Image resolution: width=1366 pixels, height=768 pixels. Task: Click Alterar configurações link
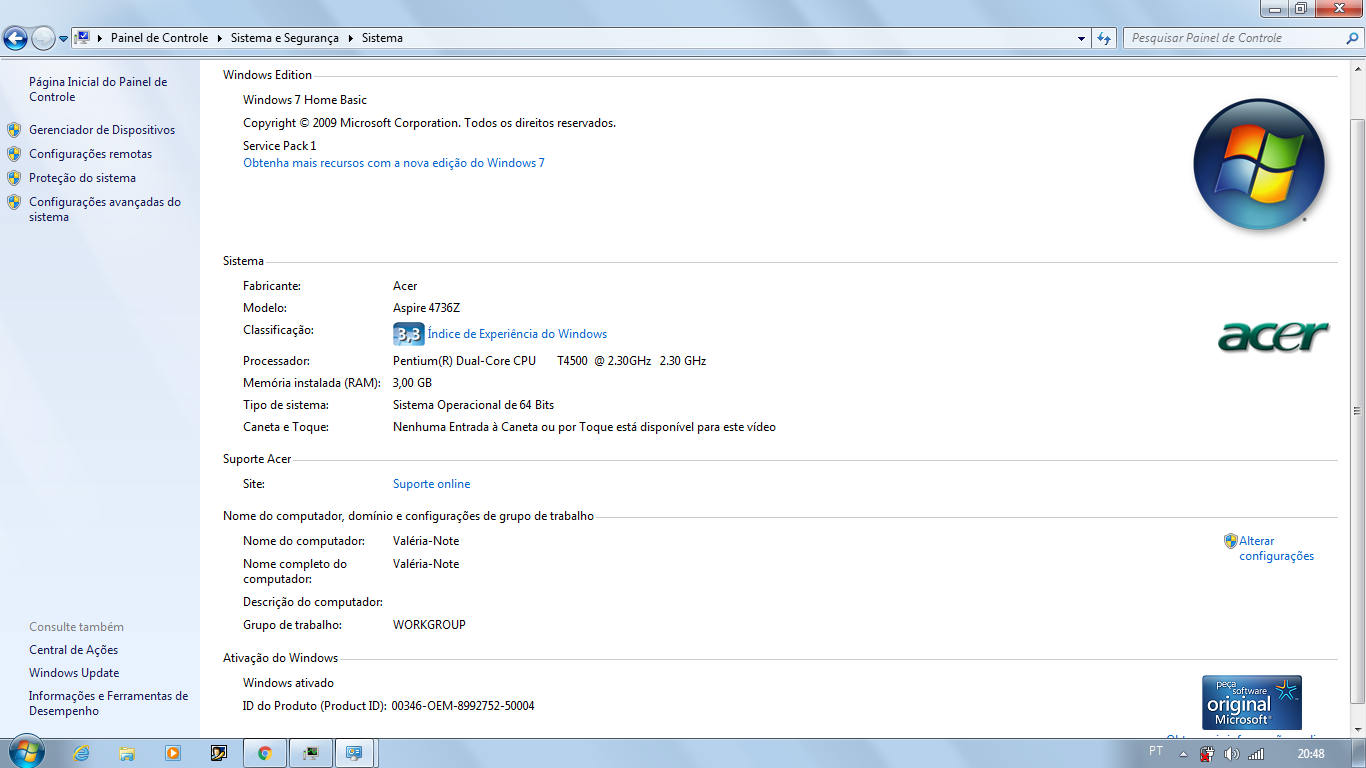1277,548
